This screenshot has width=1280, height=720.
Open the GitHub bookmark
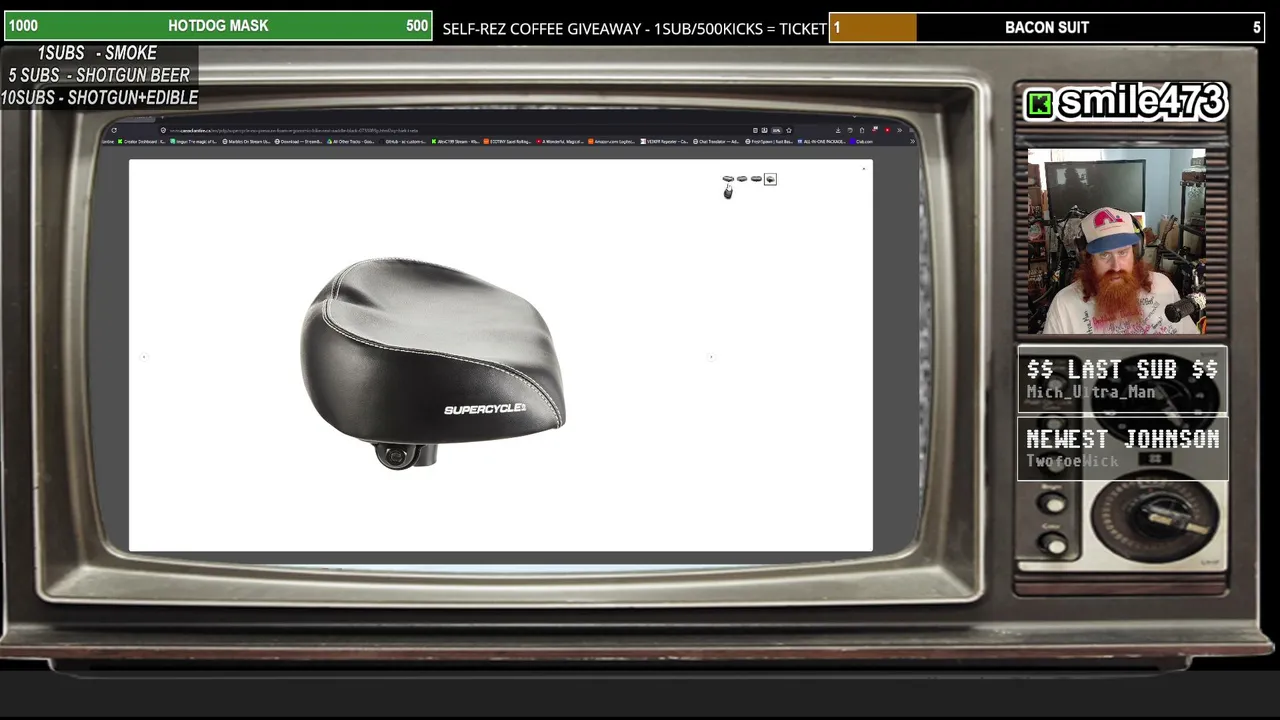(405, 141)
